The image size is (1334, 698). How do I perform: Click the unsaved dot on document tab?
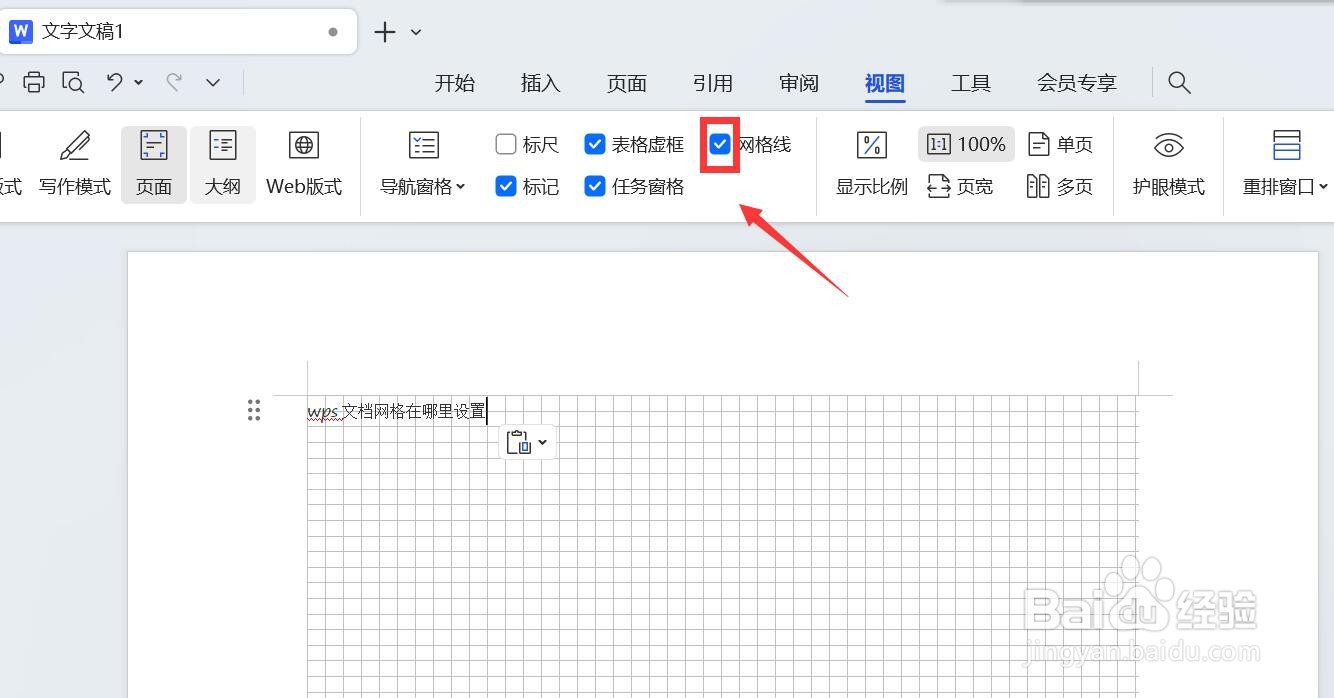333,32
